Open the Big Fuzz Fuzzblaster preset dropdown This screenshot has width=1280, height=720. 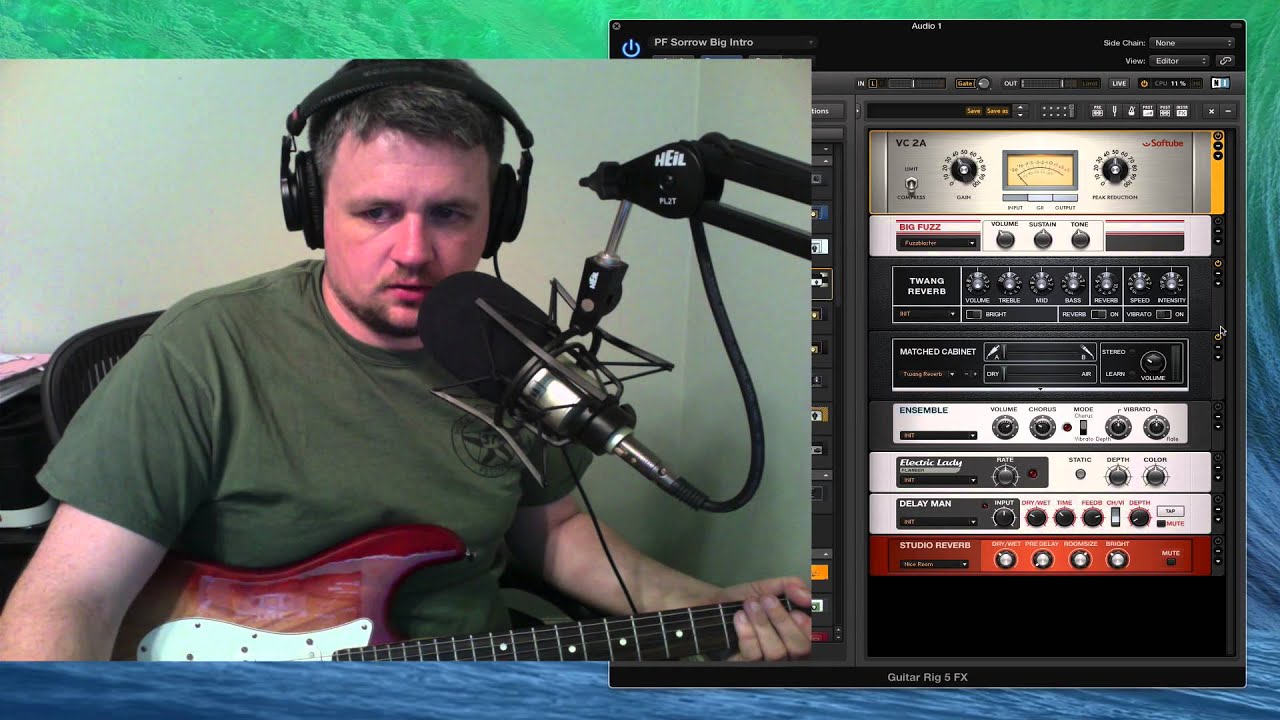pyautogui.click(x=937, y=243)
